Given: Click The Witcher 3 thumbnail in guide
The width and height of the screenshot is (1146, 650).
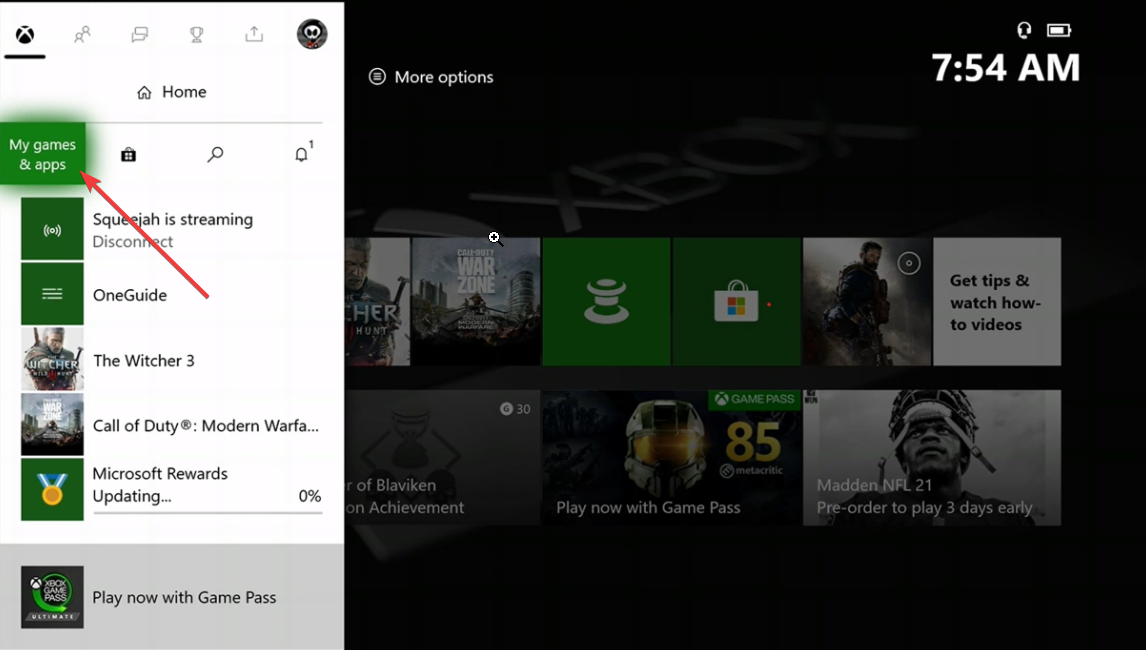Looking at the screenshot, I should coord(52,359).
